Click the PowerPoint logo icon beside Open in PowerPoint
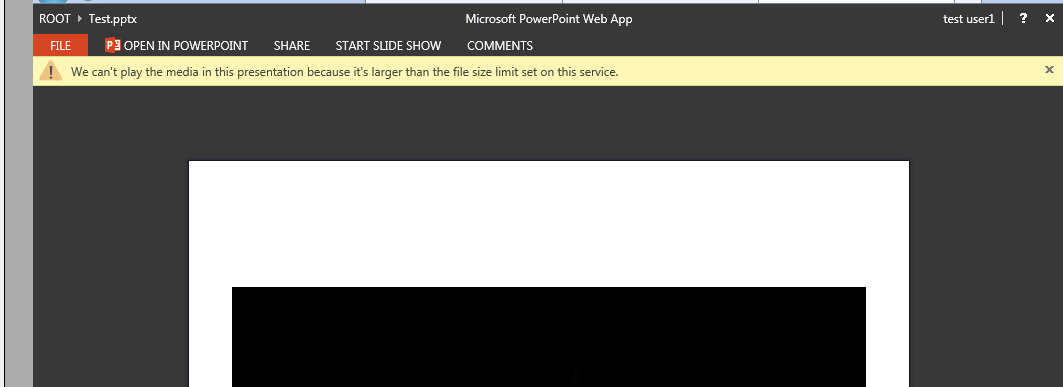Image resolution: width=1063 pixels, height=387 pixels. 113,45
